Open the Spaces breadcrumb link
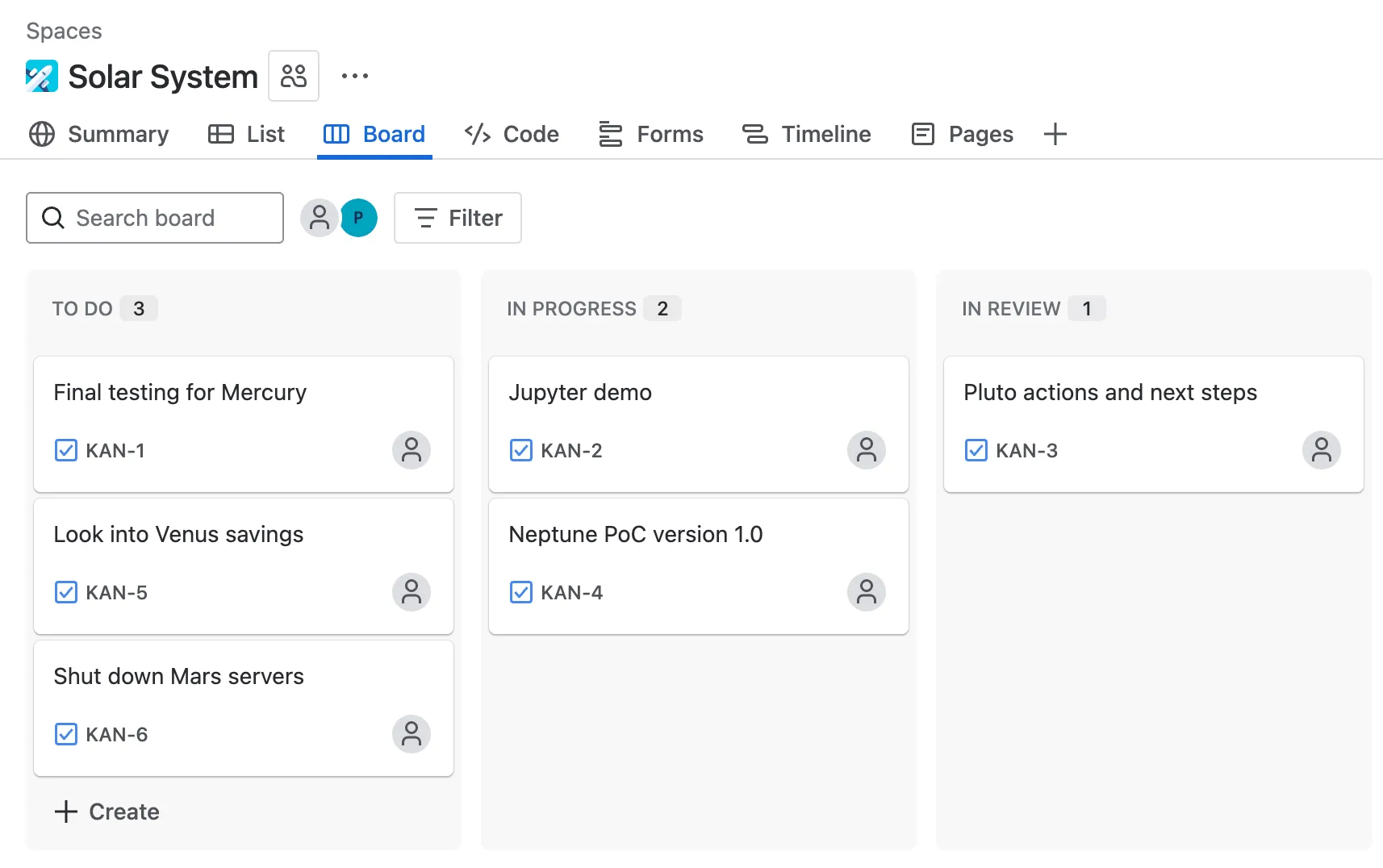The image size is (1383, 868). [64, 31]
